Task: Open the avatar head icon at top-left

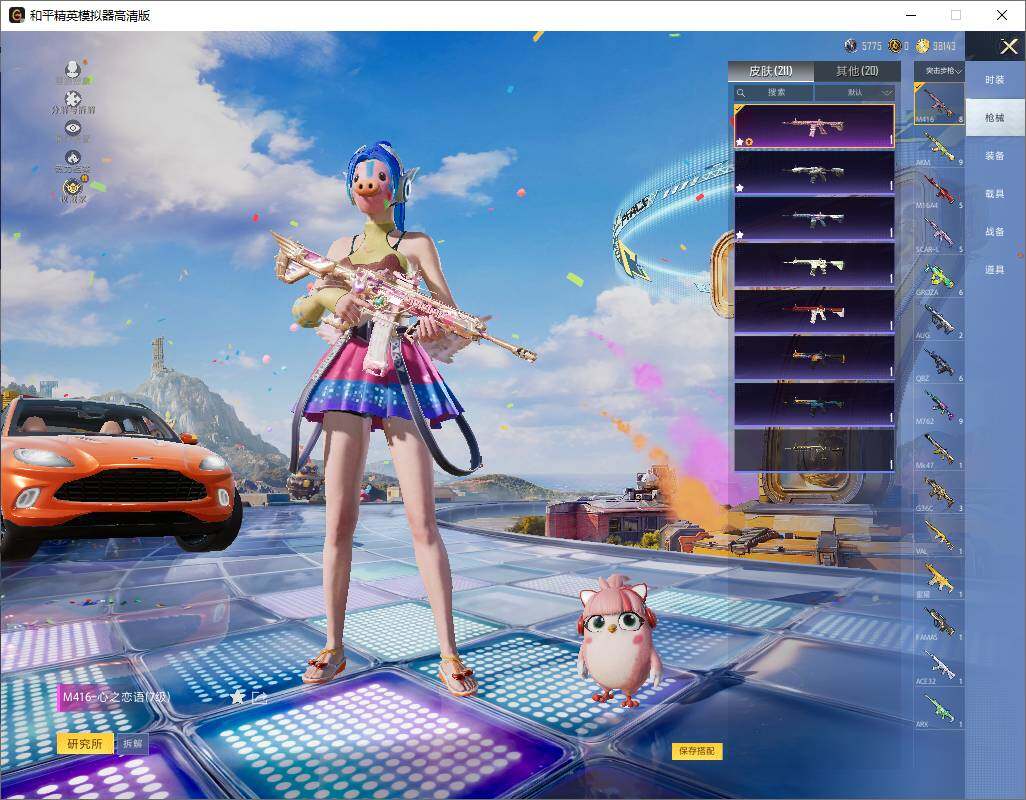Action: click(x=73, y=68)
